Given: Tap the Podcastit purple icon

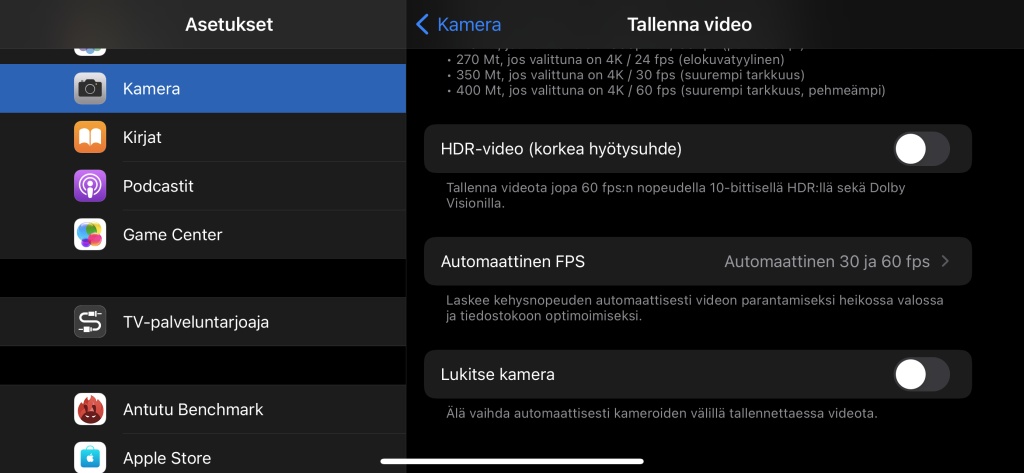Looking at the screenshot, I should (x=90, y=186).
